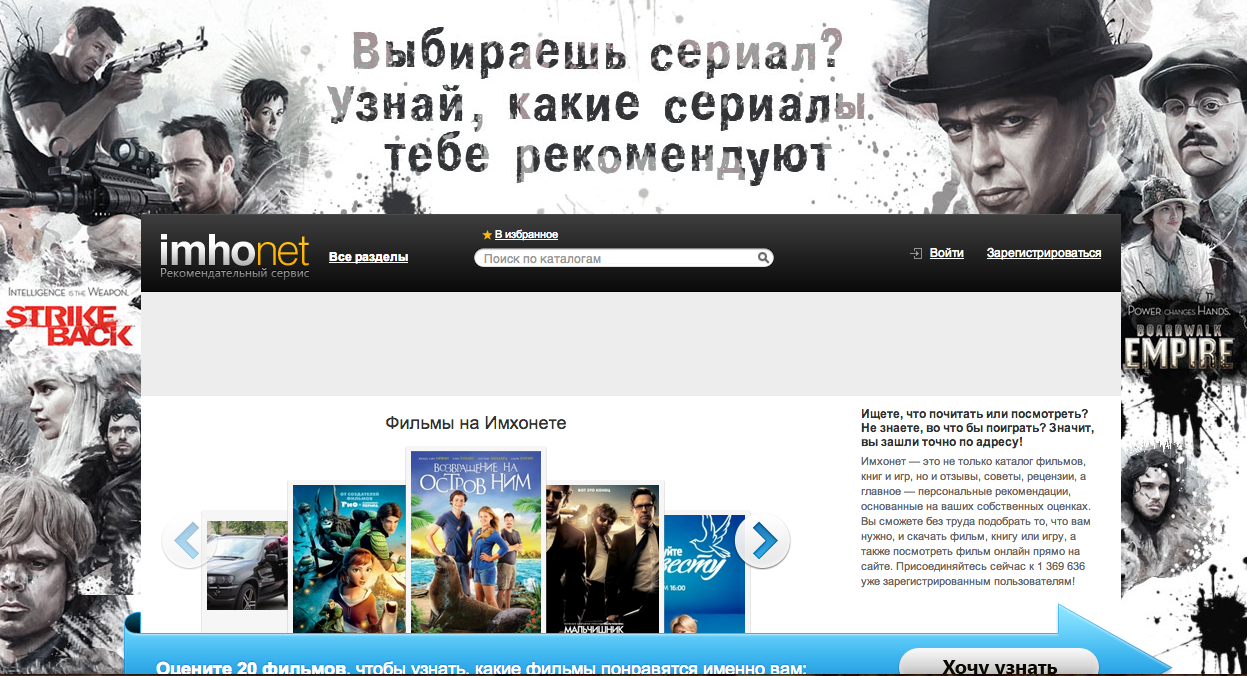Click В избранное link
The height and width of the screenshot is (676, 1247).
click(526, 235)
